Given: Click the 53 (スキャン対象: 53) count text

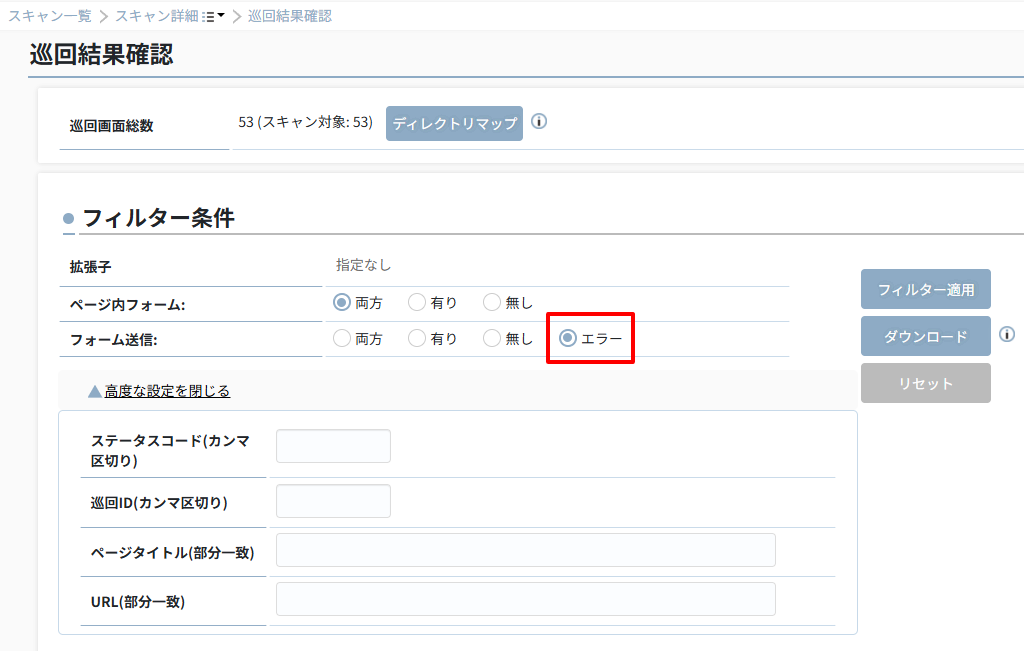Looking at the screenshot, I should 305,122.
